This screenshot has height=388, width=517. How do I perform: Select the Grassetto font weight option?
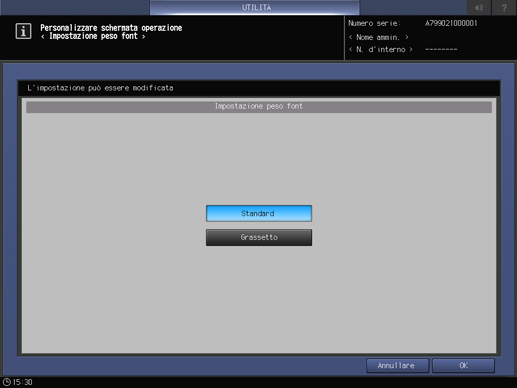(x=259, y=237)
